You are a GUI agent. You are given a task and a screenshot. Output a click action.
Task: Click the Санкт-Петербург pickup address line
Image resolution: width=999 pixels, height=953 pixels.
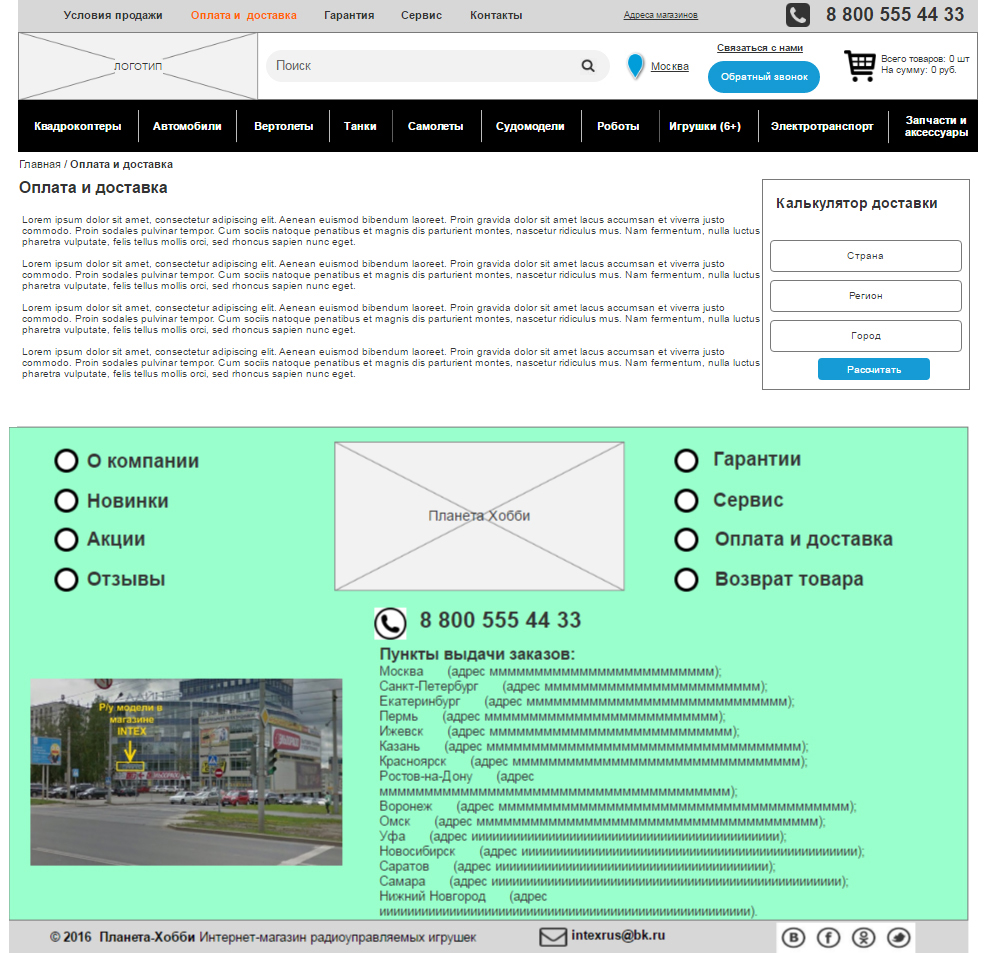coord(573,687)
